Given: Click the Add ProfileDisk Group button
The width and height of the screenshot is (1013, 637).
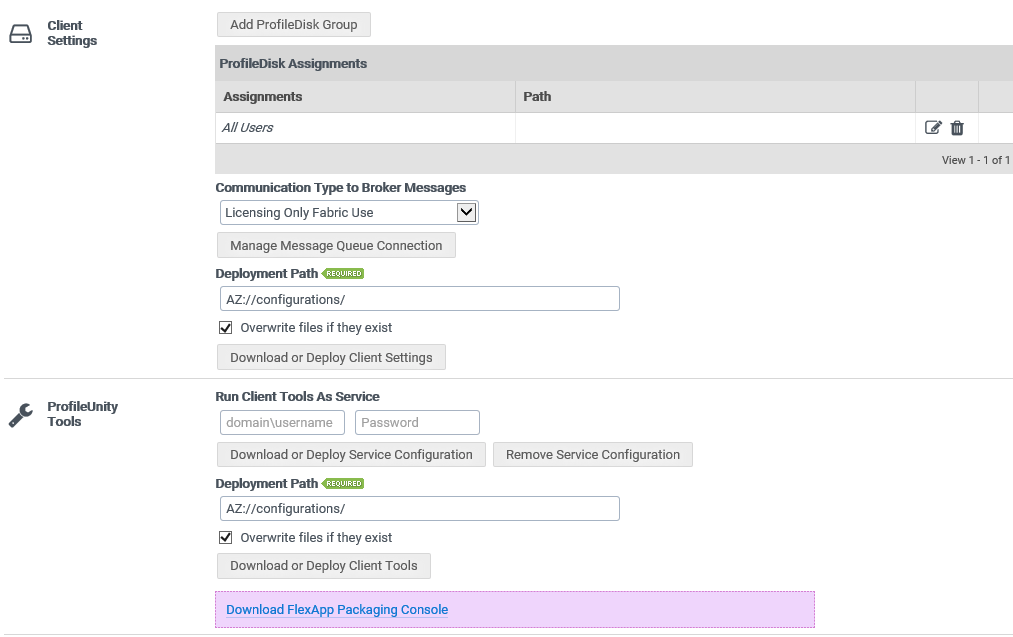Looking at the screenshot, I should [x=293, y=25].
